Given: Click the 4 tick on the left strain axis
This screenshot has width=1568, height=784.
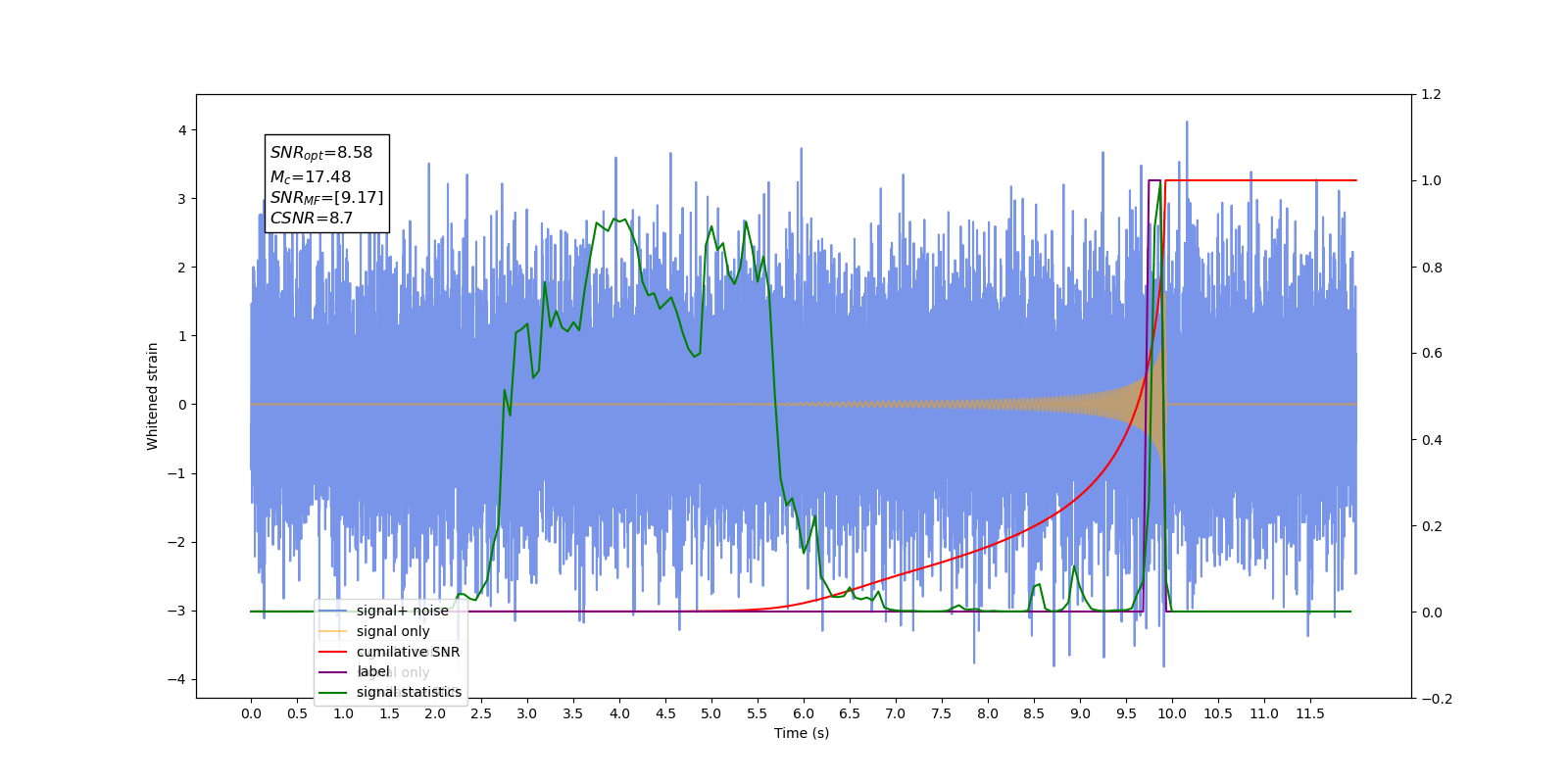Looking at the screenshot, I should pyautogui.click(x=182, y=130).
